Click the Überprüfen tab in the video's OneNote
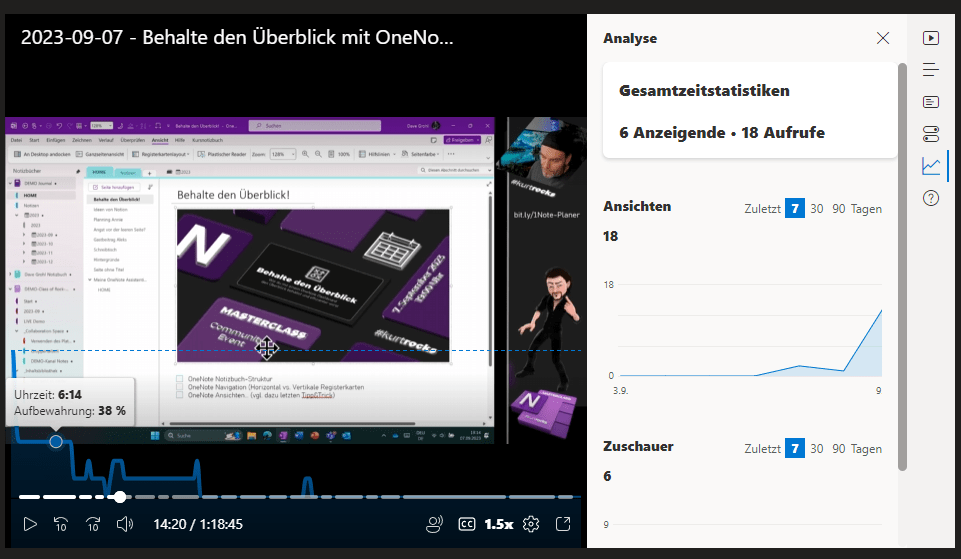961x559 pixels. tap(133, 140)
